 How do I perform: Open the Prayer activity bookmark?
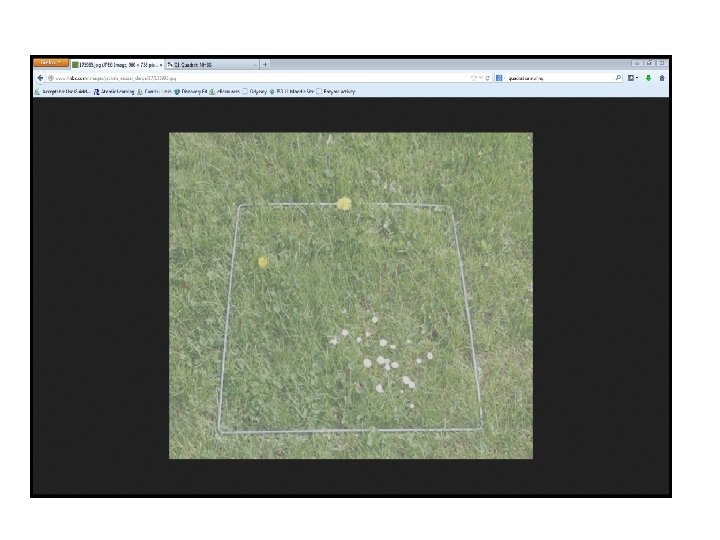pyautogui.click(x=336, y=91)
